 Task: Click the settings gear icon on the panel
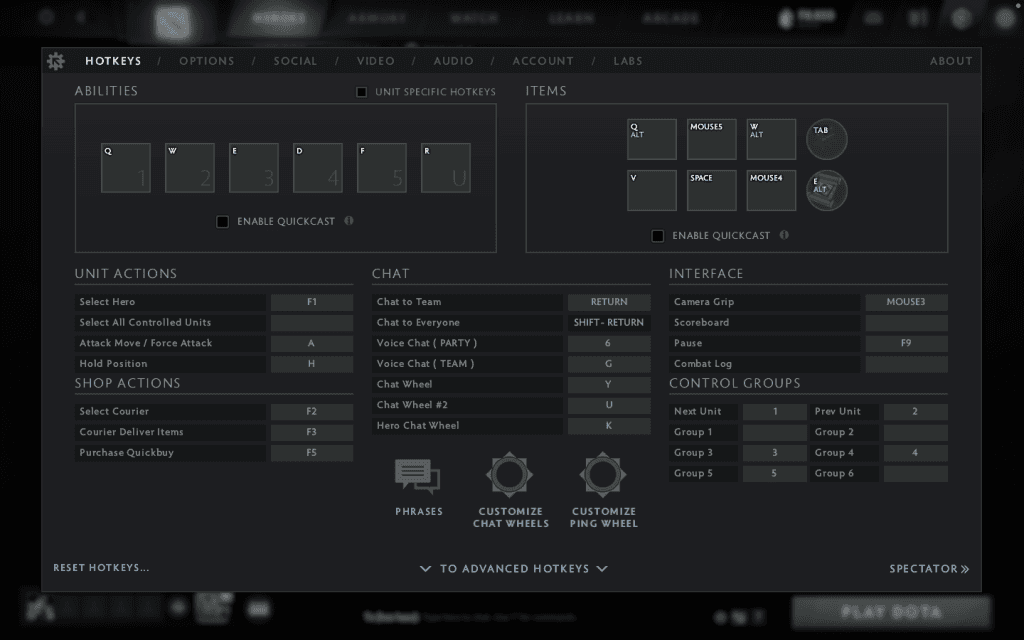tap(56, 61)
